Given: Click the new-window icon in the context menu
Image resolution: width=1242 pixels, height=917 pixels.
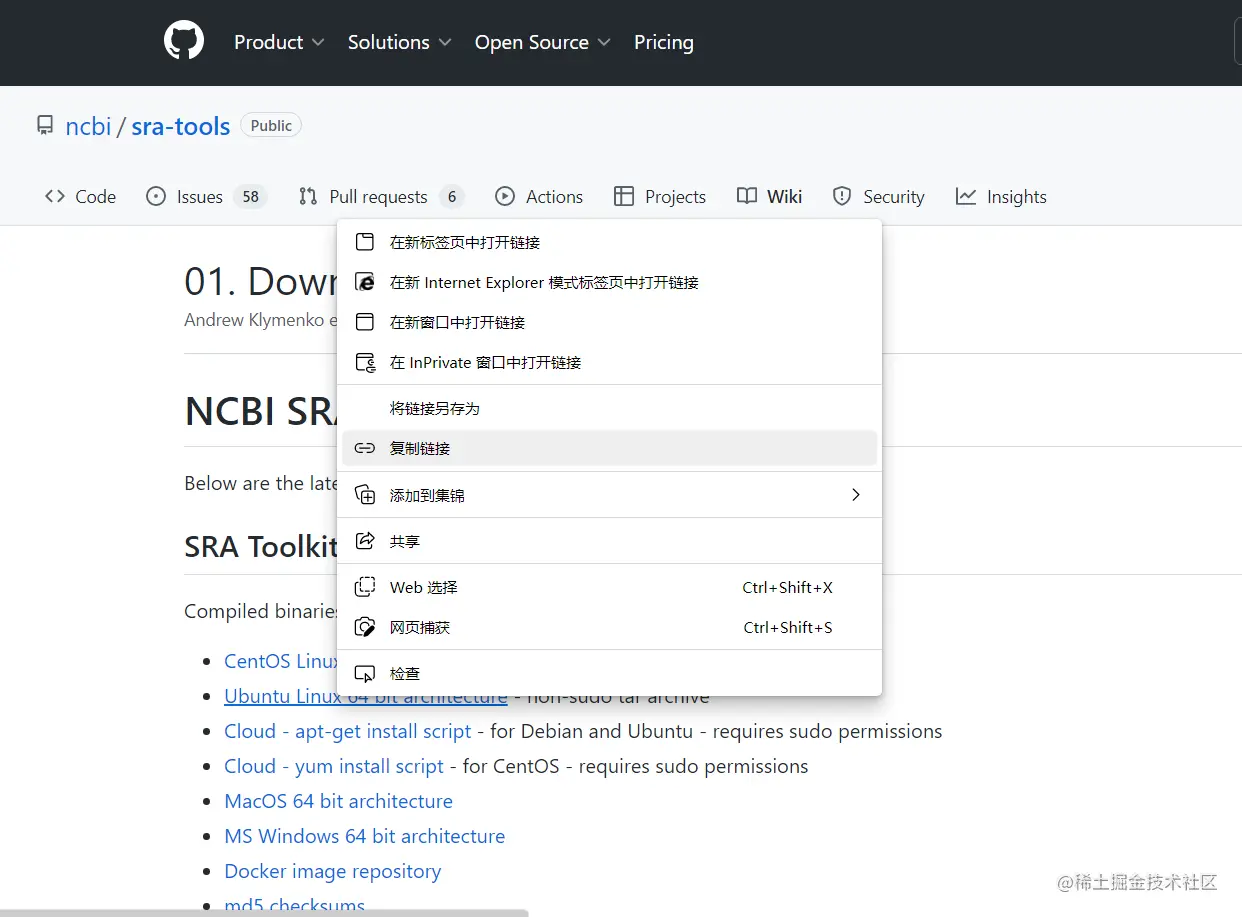Looking at the screenshot, I should [366, 322].
